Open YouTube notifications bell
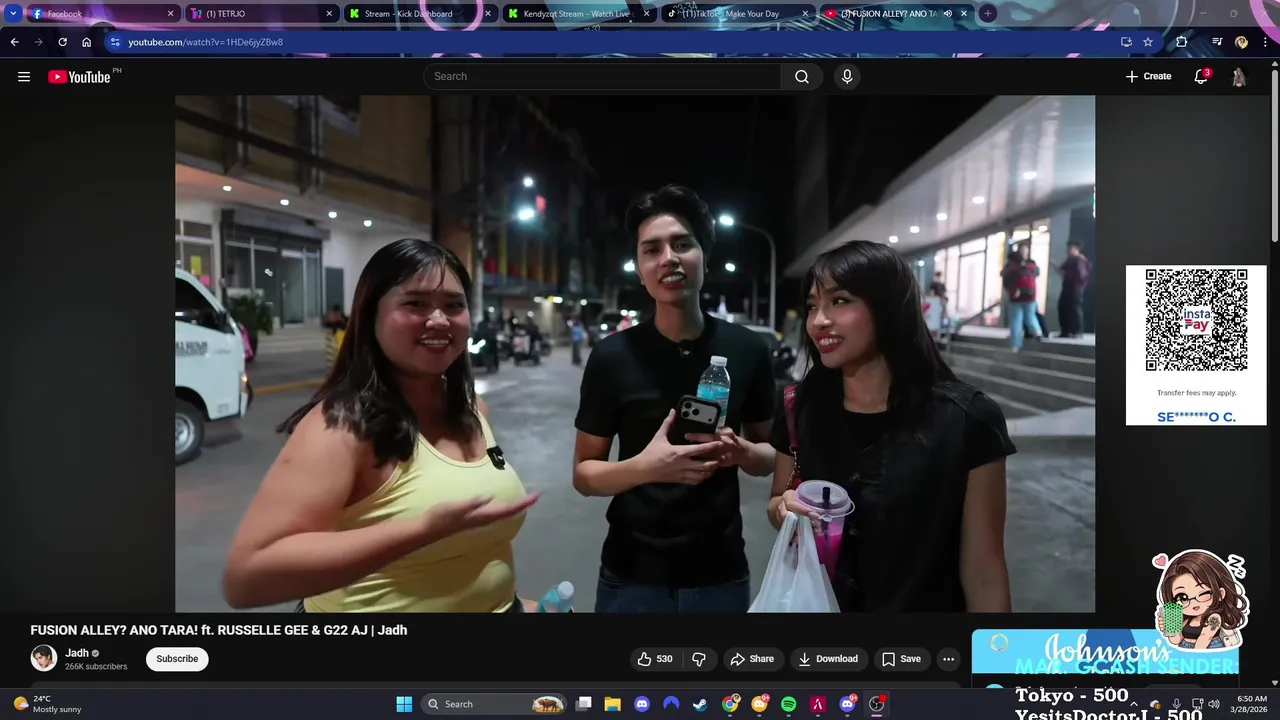 (x=1201, y=76)
